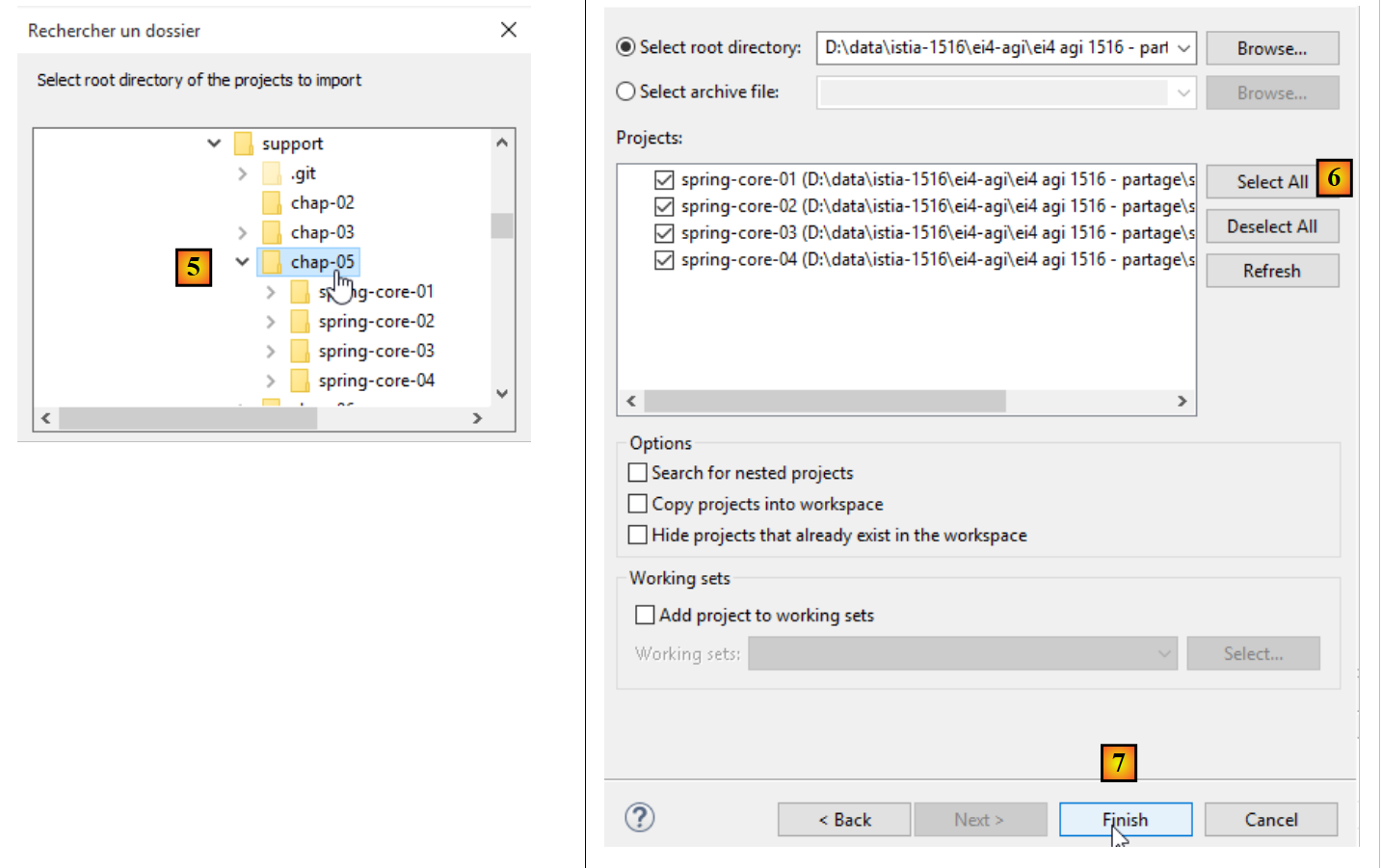1382x868 pixels.
Task: Click Deselect All projects button
Action: click(x=1271, y=227)
